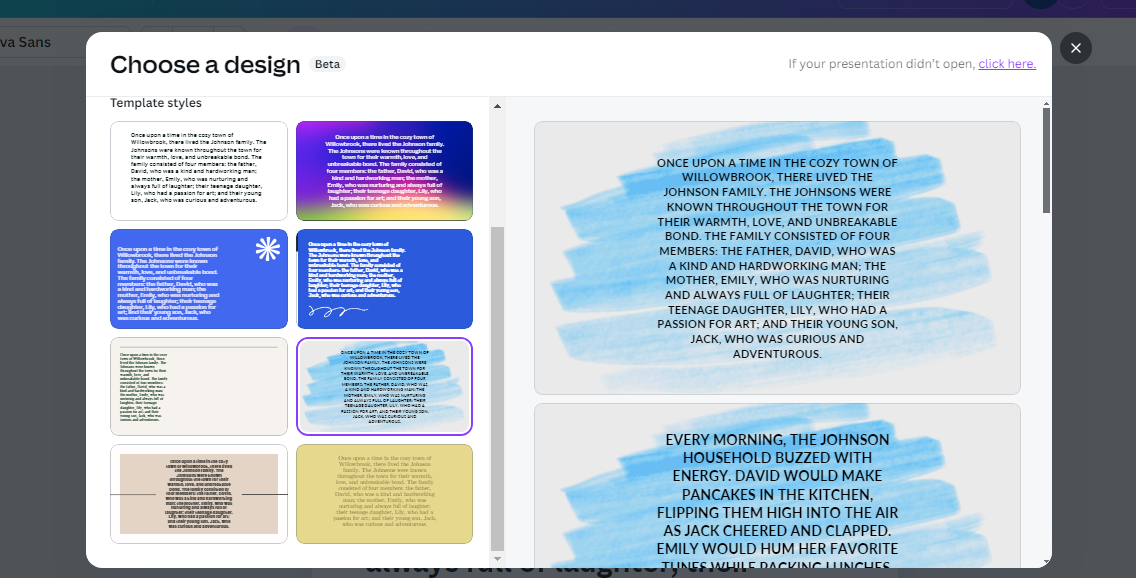Click the Beta badge beside the title

(x=327, y=64)
